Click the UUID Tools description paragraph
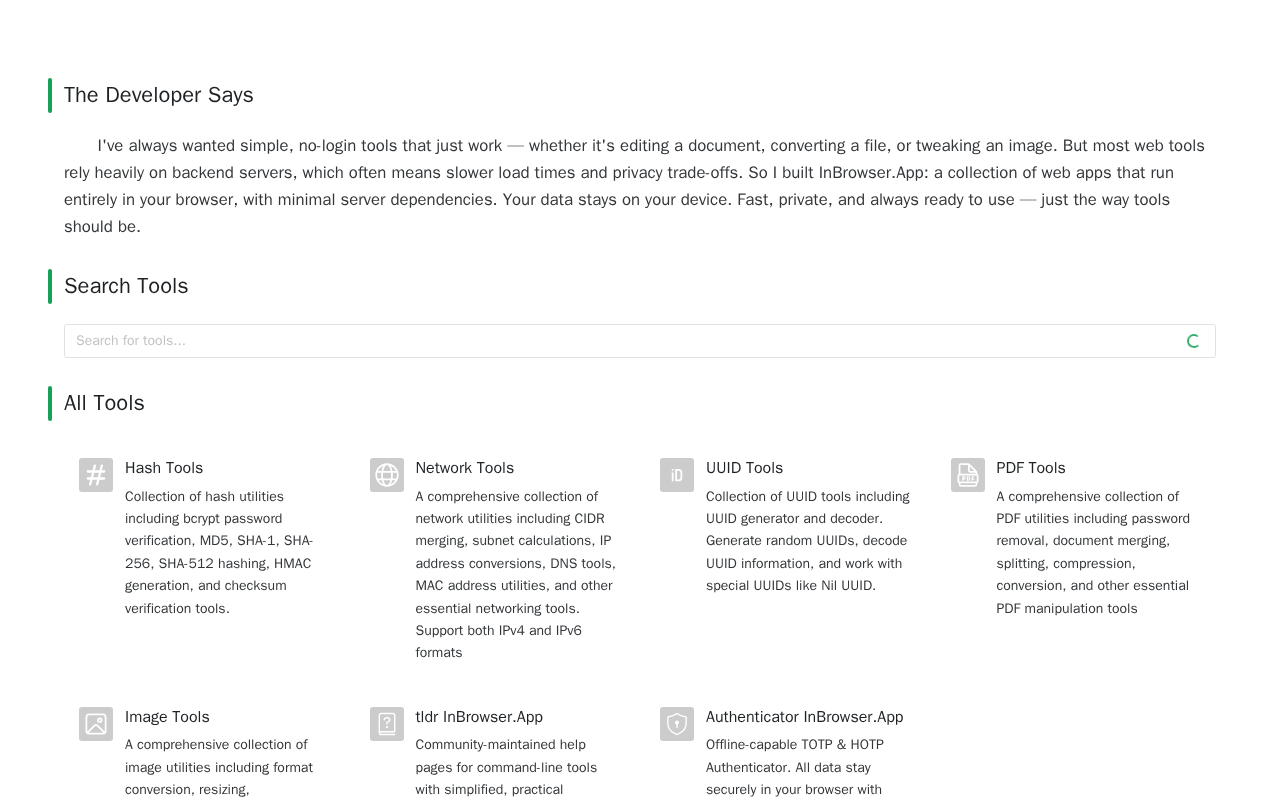The width and height of the screenshot is (1280, 800). (x=808, y=541)
